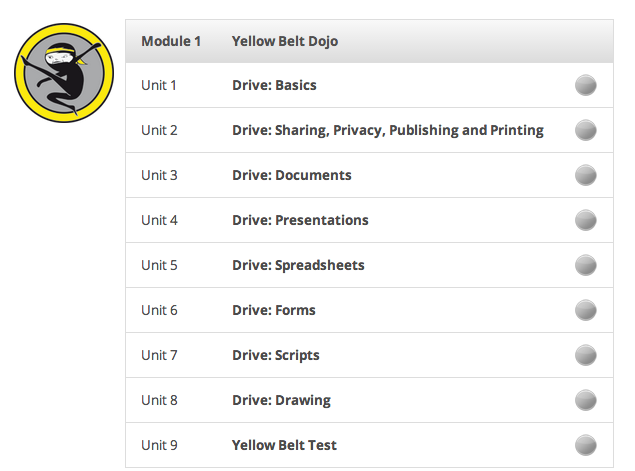Viewport: 635px width, 471px height.
Task: Click the status indicator beside Drive: Presentations
Action: [586, 220]
